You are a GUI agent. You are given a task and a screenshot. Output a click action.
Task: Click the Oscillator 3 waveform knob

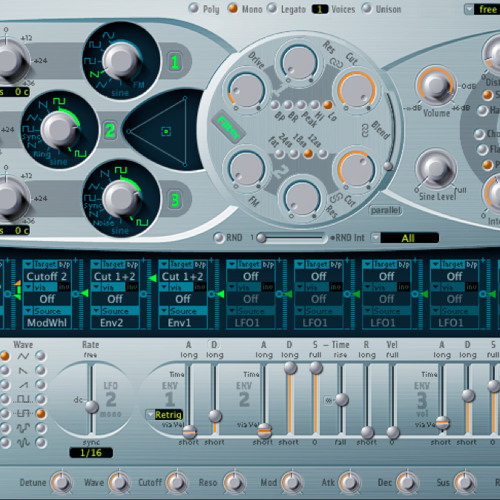click(x=121, y=199)
